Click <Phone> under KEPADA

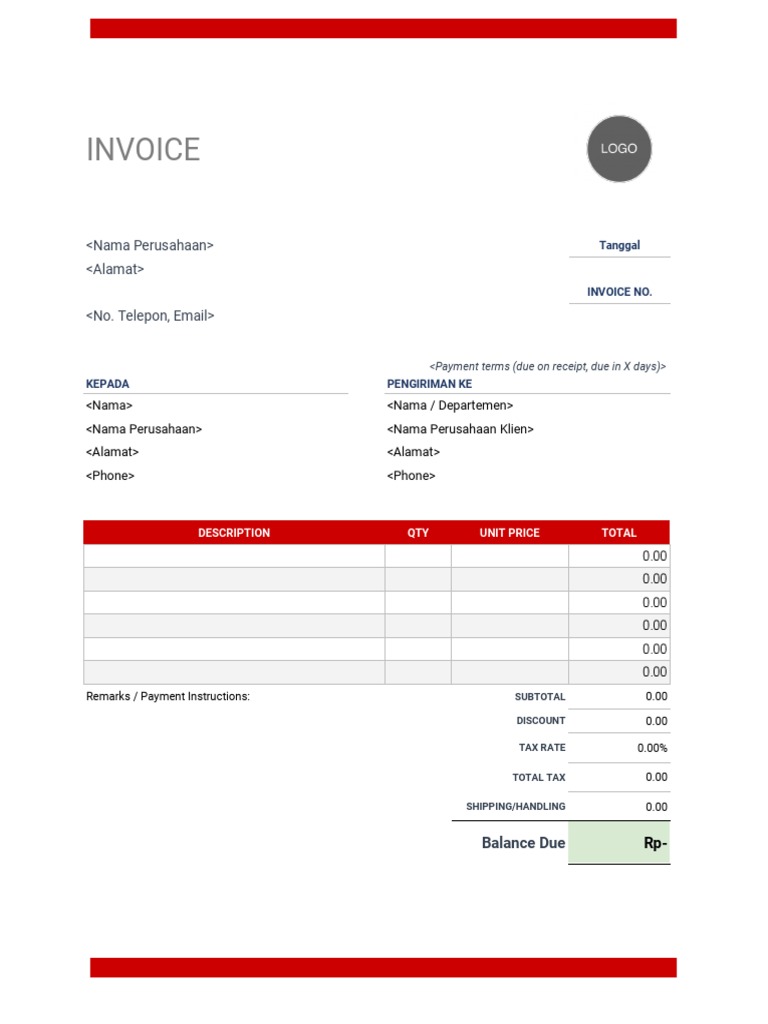[110, 475]
